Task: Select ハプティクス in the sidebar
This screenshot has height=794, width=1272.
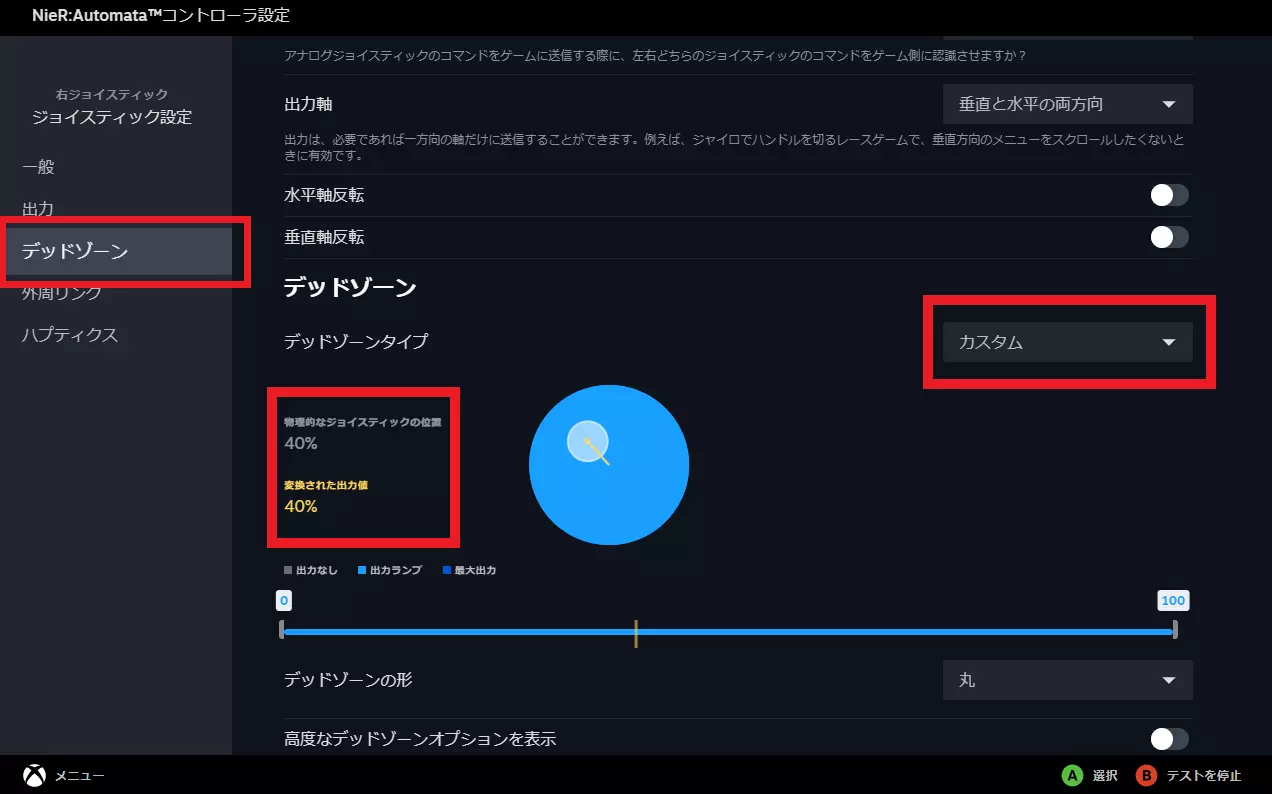Action: (x=70, y=335)
